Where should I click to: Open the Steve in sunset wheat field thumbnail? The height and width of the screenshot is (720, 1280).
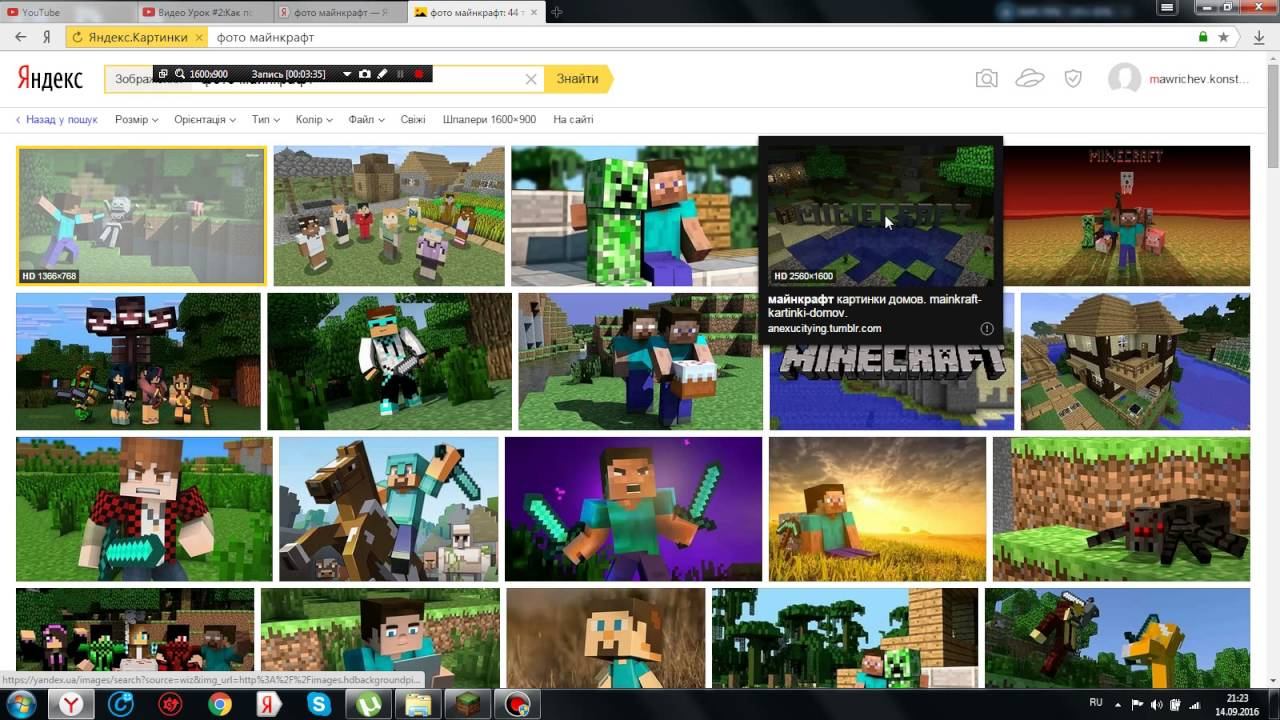[877, 509]
